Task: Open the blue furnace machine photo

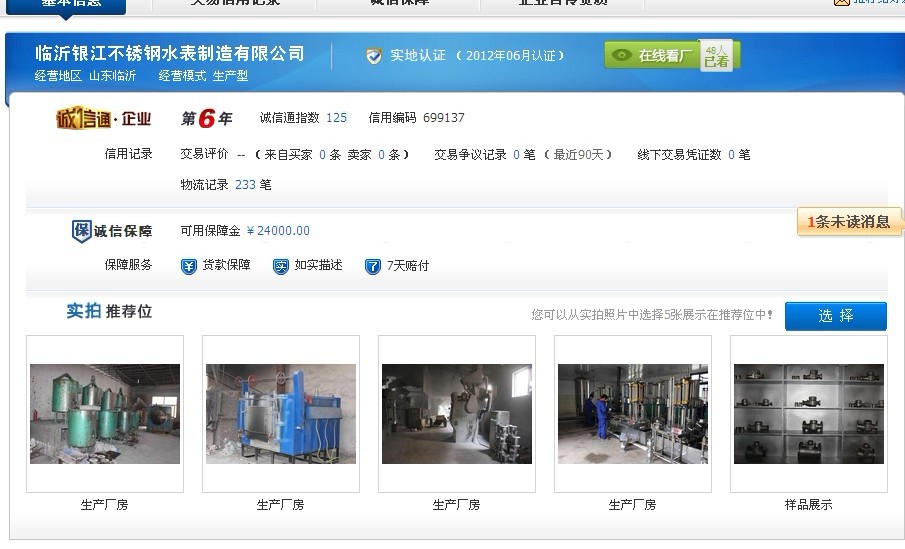Action: tap(281, 413)
